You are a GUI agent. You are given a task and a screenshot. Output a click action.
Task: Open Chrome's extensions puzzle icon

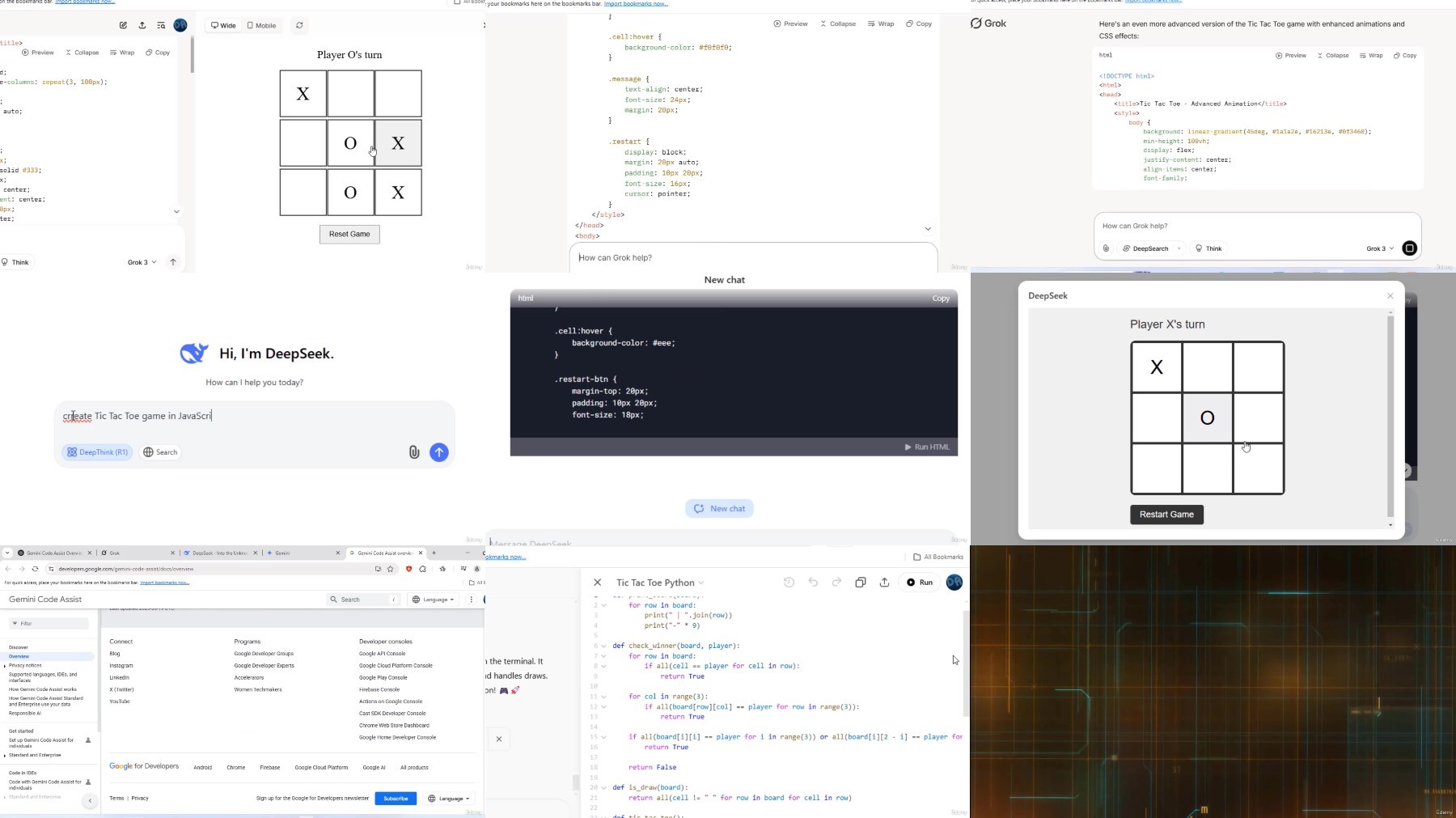tap(422, 569)
